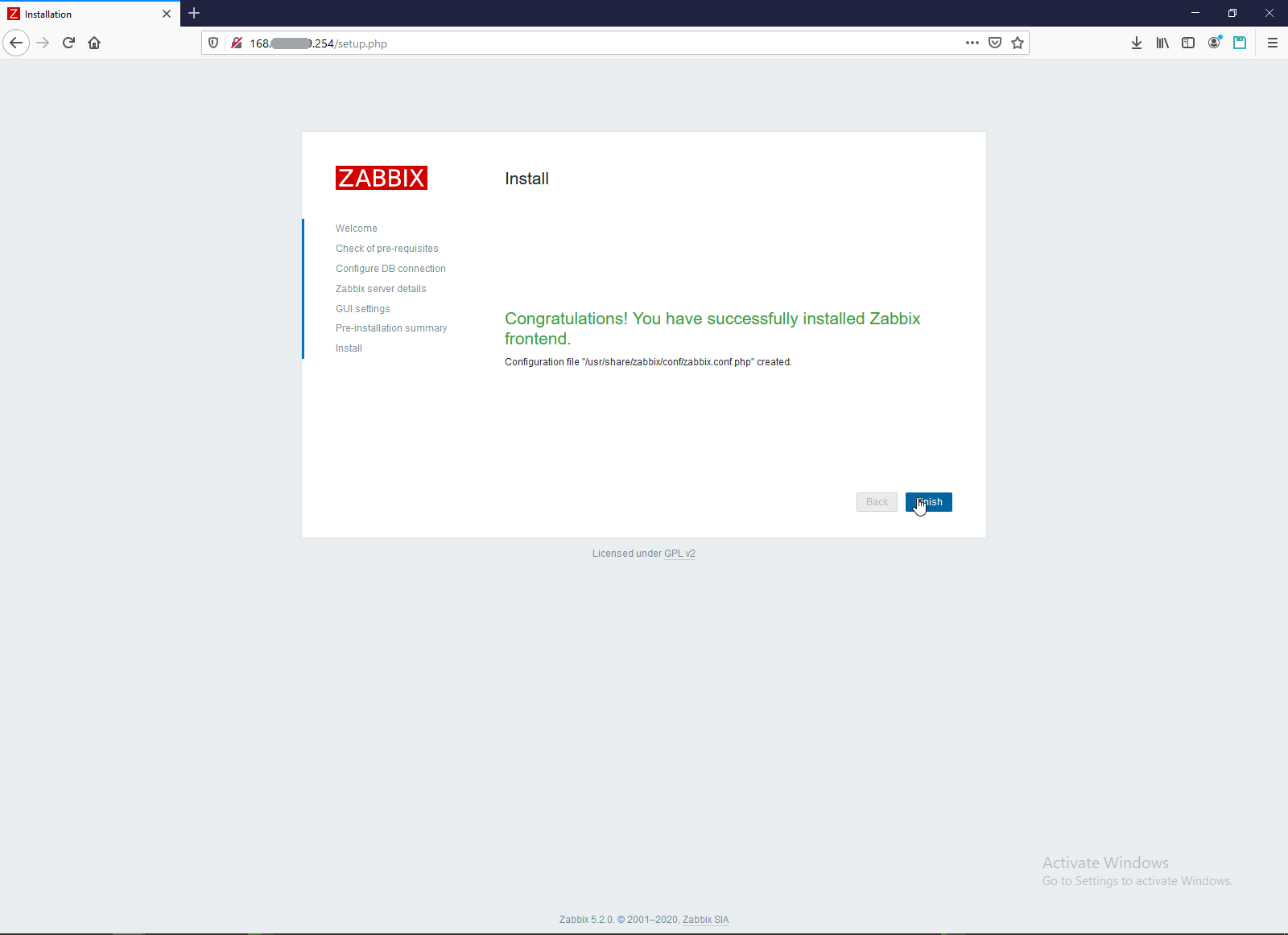The width and height of the screenshot is (1288, 935).
Task: Show tracking protection shield info
Action: [x=213, y=43]
